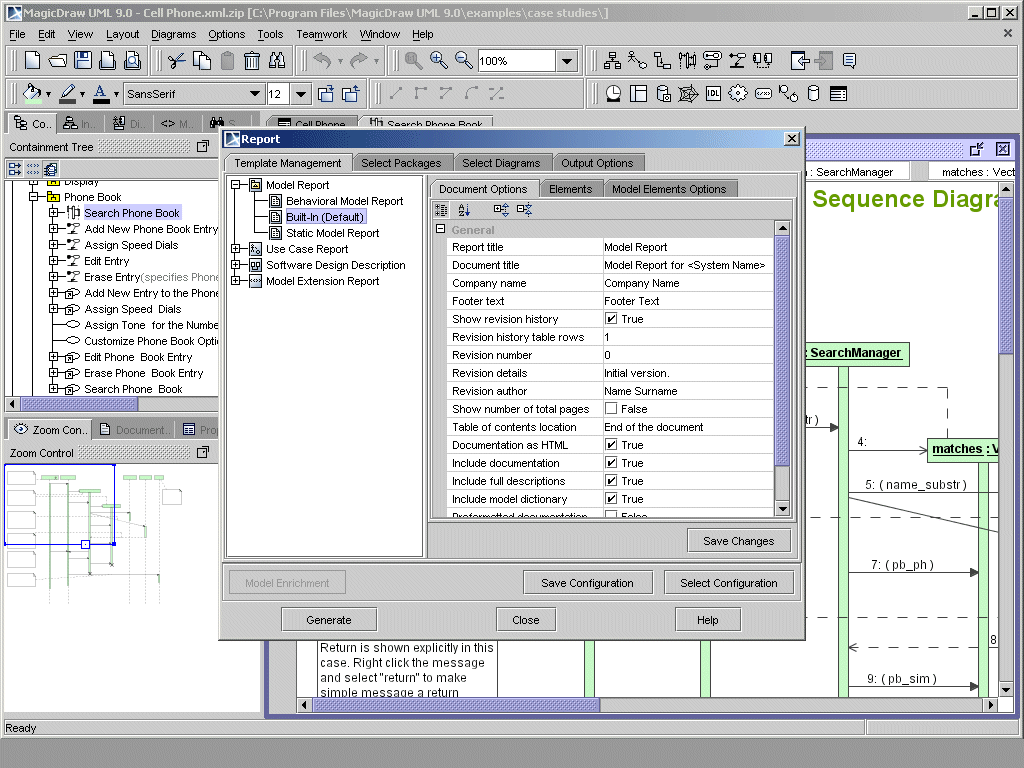This screenshot has height=768, width=1024.
Task: Open the pen line color picker
Action: click(68, 93)
